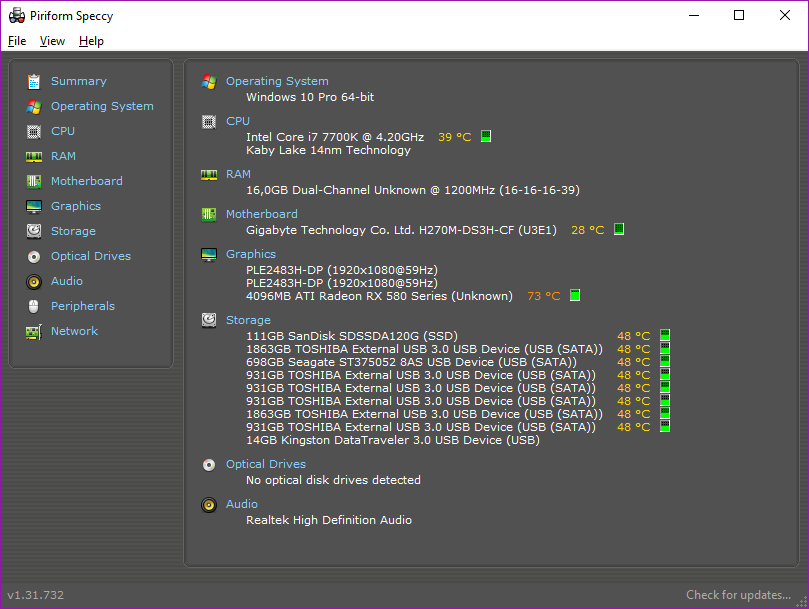The image size is (809, 609).
Task: Click the Summary clipboard icon in sidebar
Action: pyautogui.click(x=34, y=81)
